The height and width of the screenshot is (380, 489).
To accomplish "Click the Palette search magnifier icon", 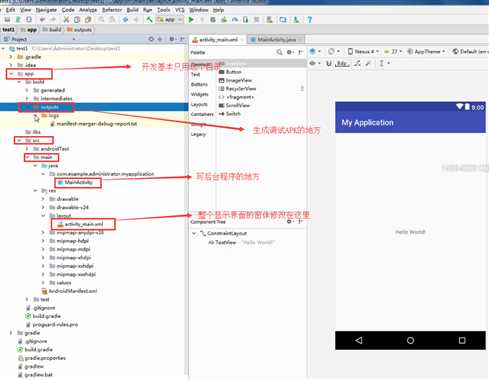I will pos(279,52).
